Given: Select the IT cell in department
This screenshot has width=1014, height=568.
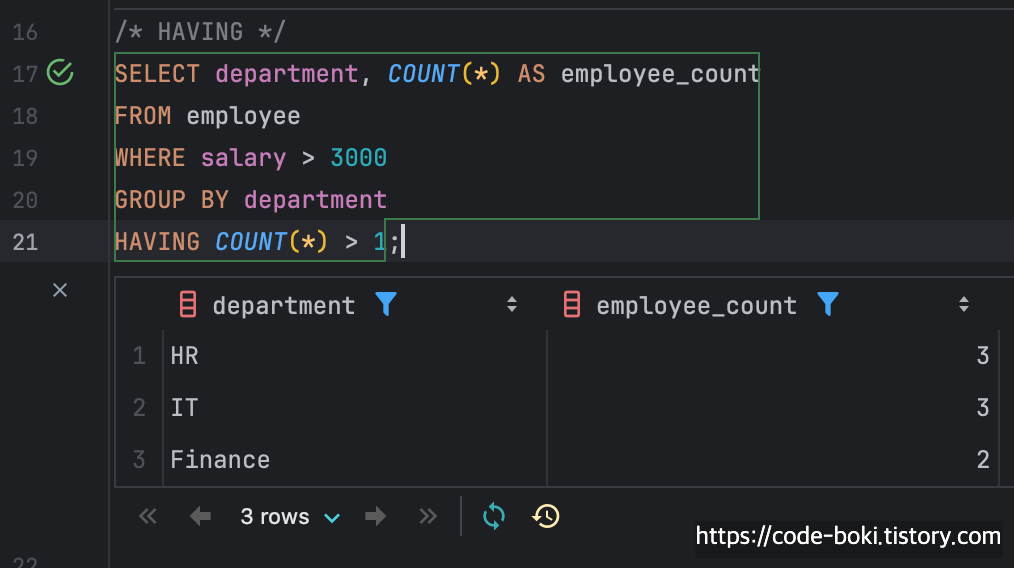Looking at the screenshot, I should pos(355,408).
